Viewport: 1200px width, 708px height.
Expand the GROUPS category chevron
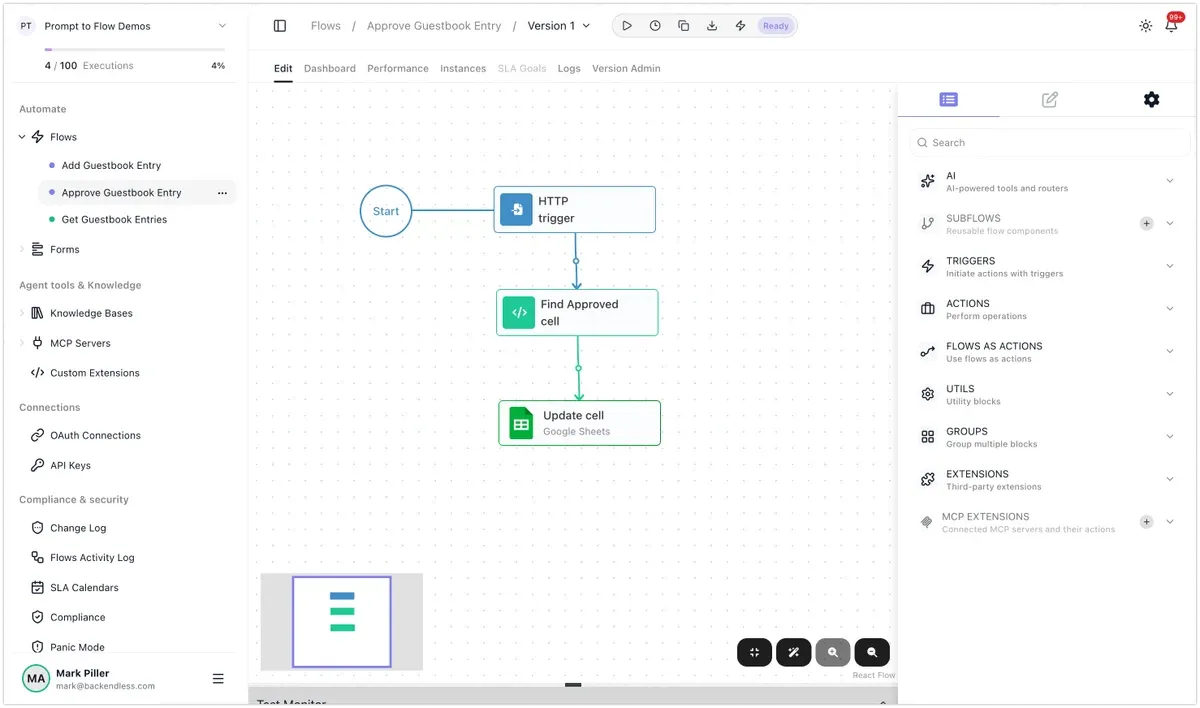[x=1170, y=437]
